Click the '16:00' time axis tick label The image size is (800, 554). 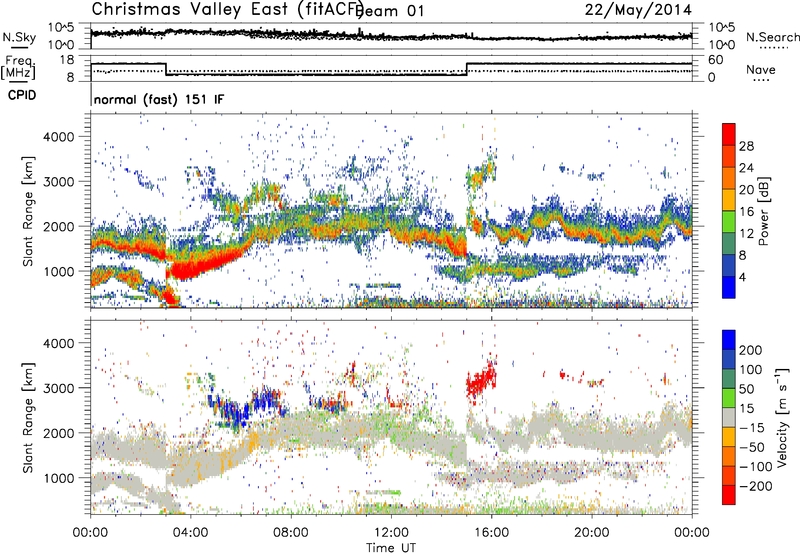coord(491,533)
